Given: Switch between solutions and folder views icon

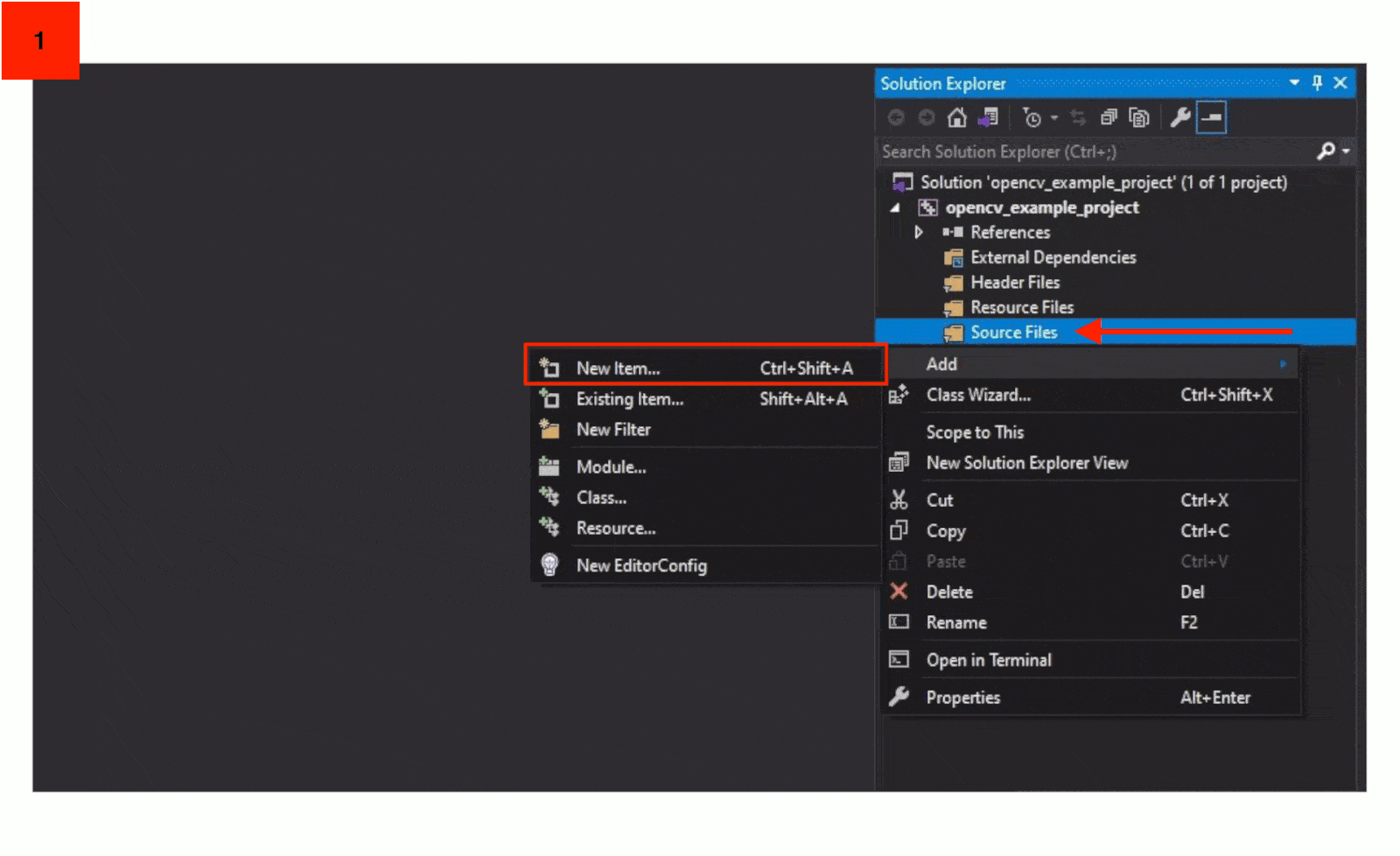Looking at the screenshot, I should pos(989,117).
